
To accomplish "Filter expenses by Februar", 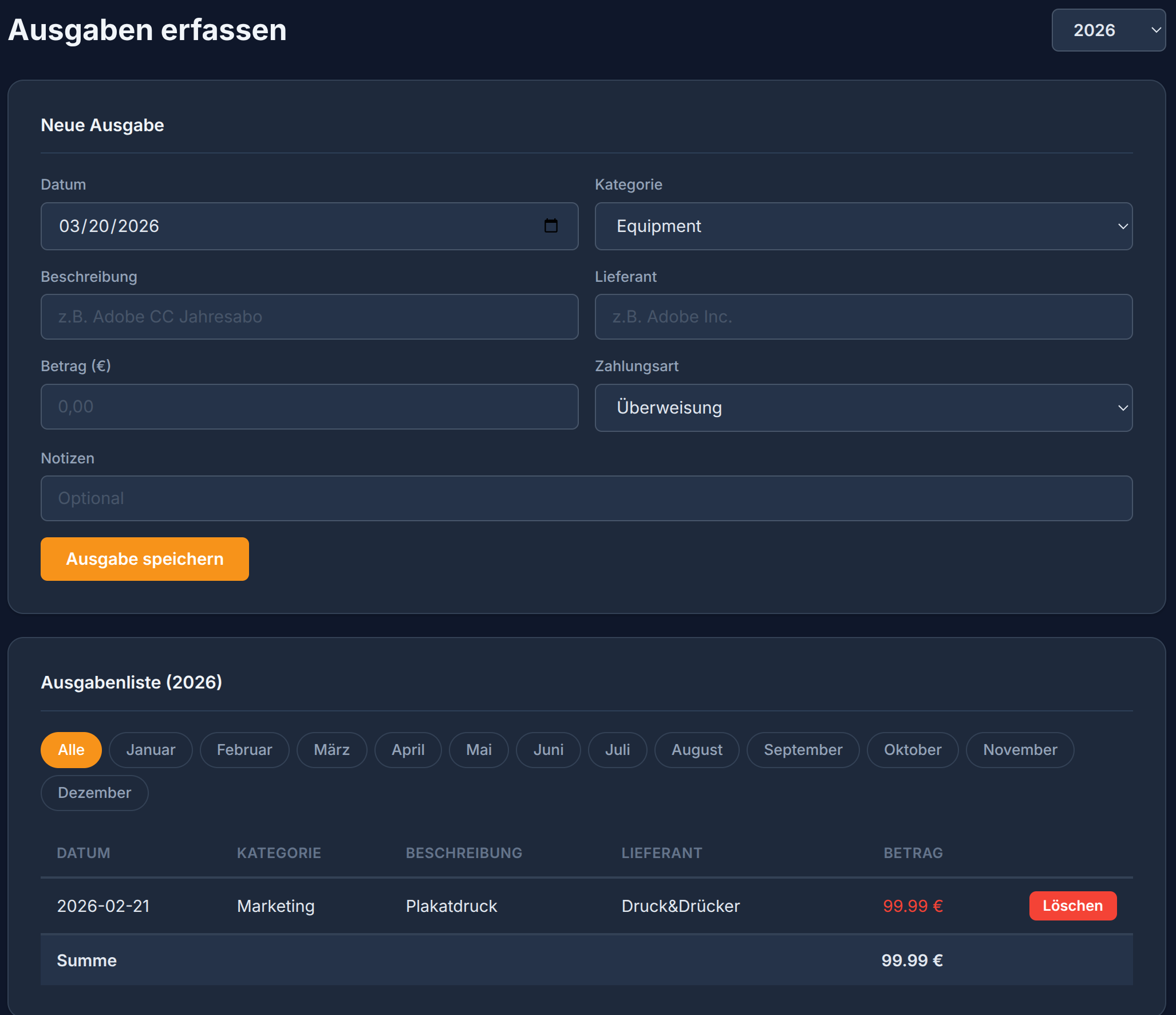I will (x=244, y=750).
